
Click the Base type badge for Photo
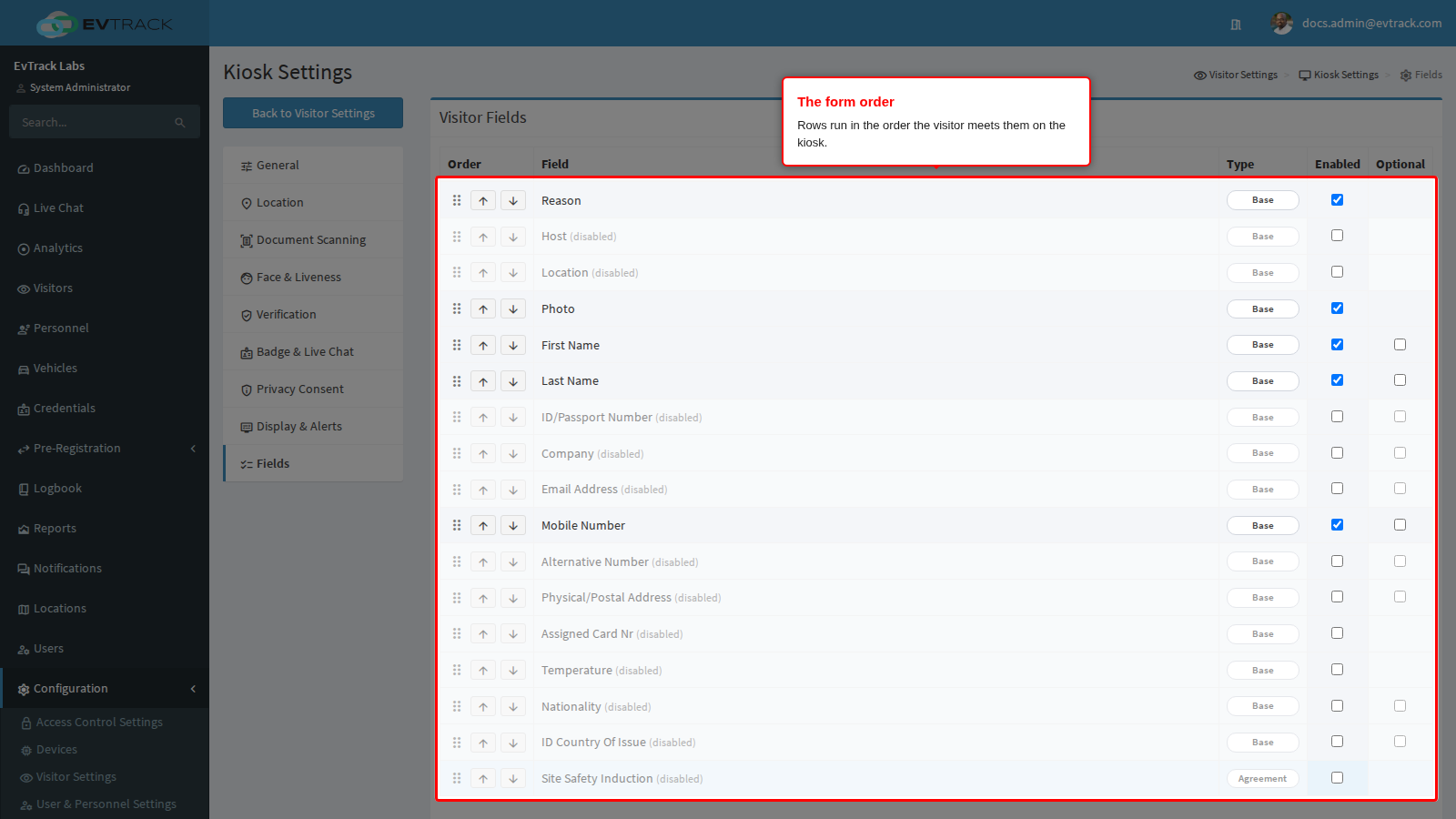(1263, 309)
